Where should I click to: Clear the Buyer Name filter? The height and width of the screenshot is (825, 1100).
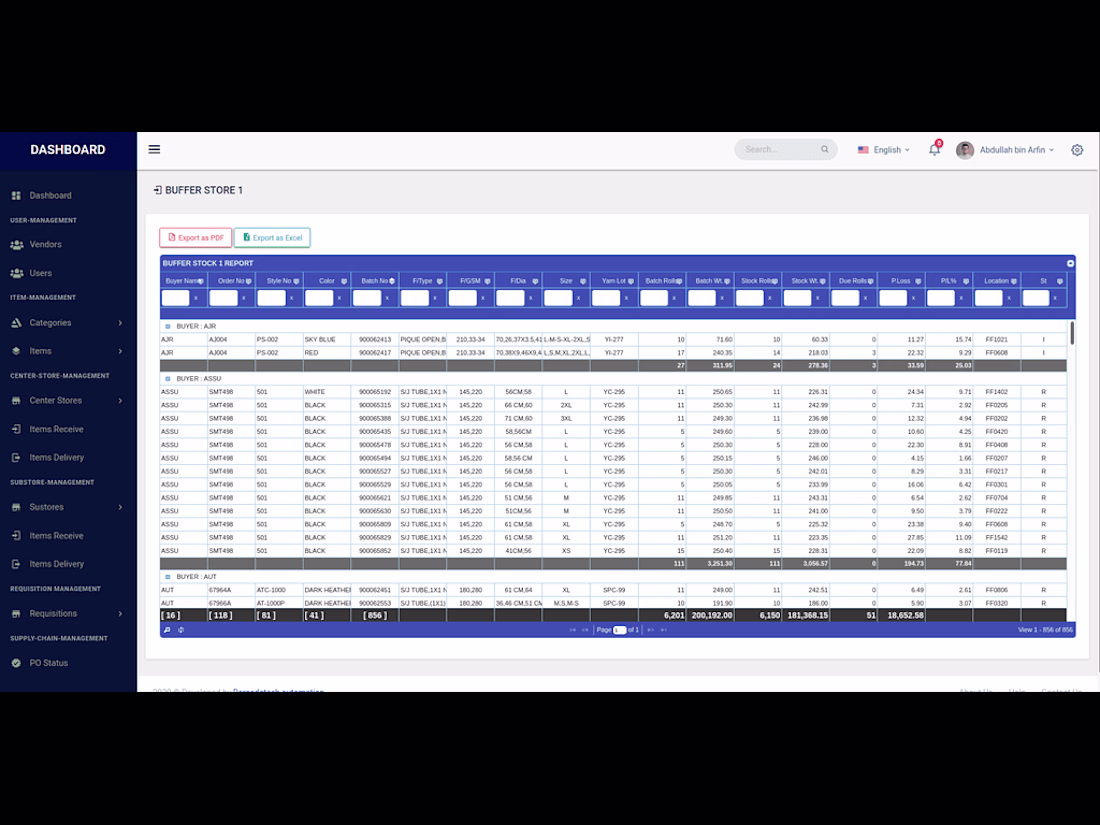(x=196, y=298)
